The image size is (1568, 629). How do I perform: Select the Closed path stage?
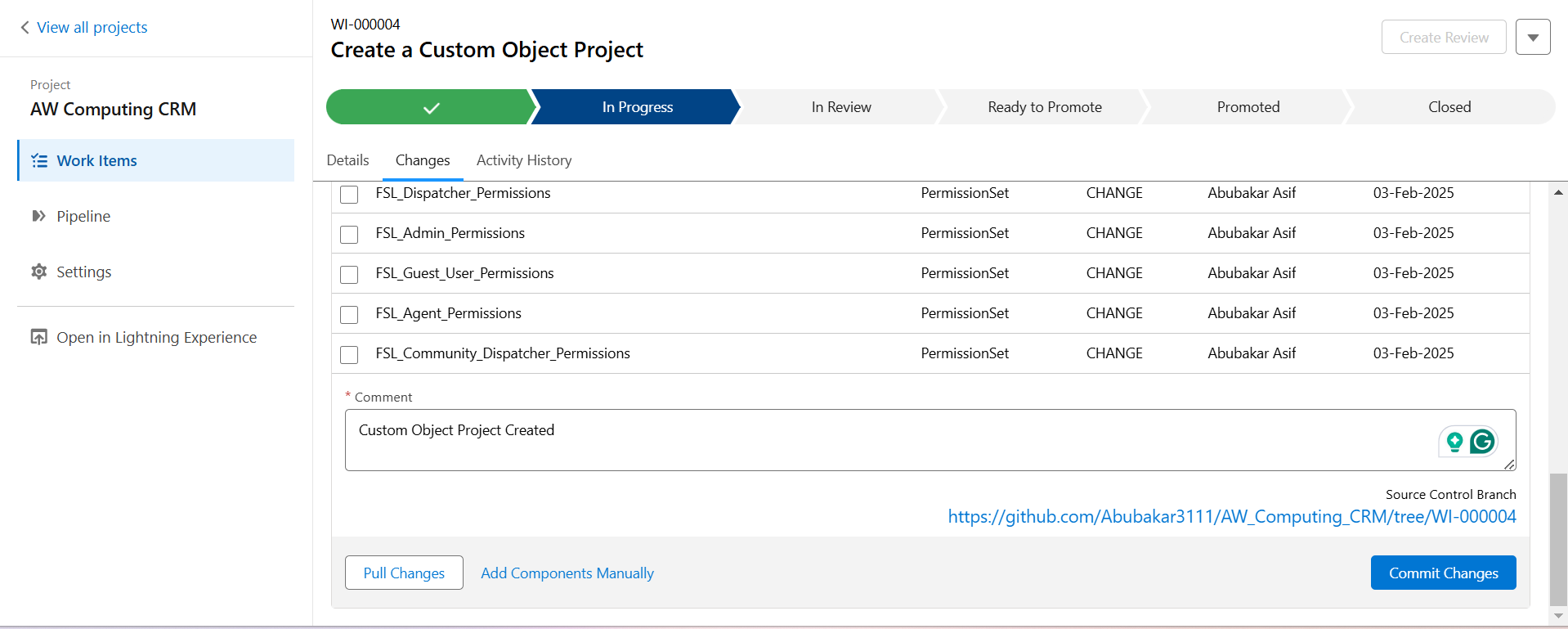coord(1449,107)
